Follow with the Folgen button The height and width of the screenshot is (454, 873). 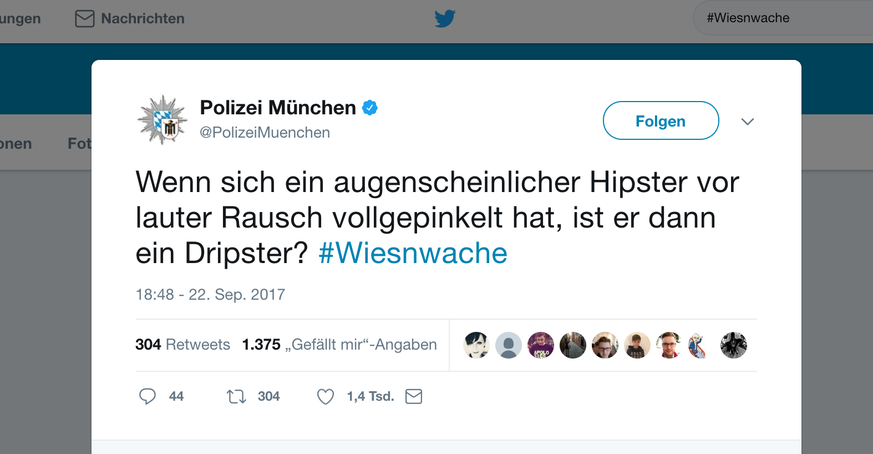(660, 121)
